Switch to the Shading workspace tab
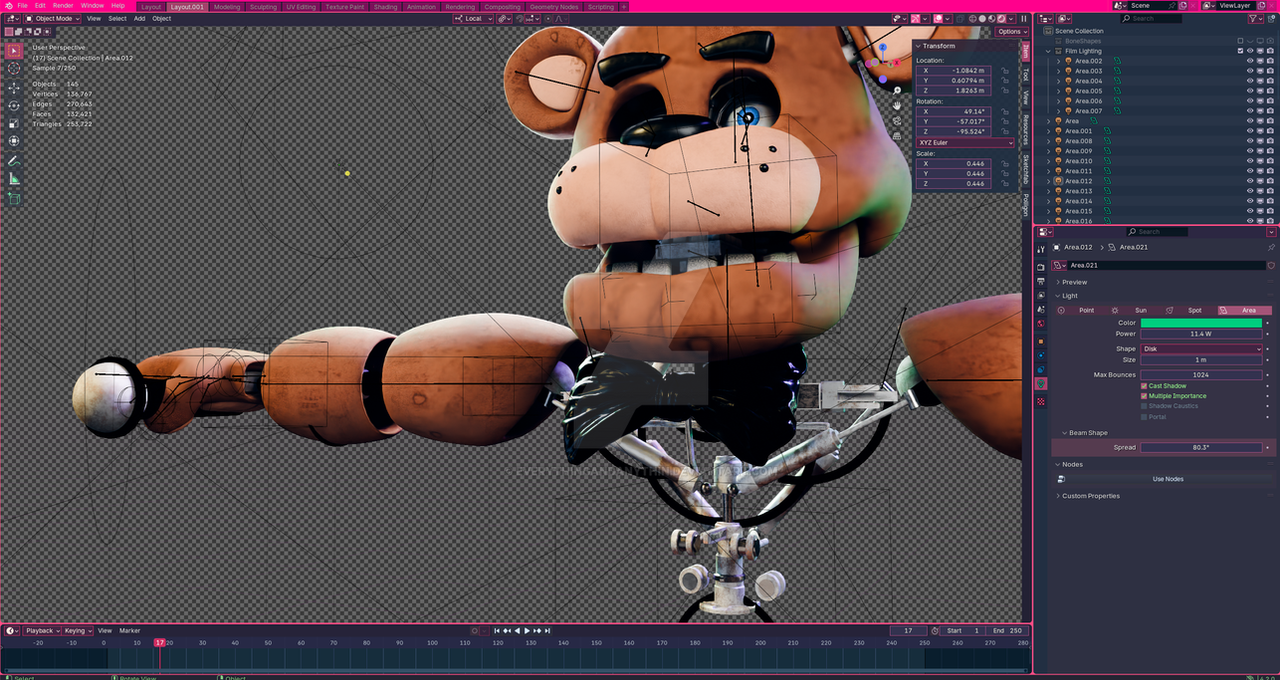This screenshot has width=1280, height=680. pyautogui.click(x=385, y=7)
